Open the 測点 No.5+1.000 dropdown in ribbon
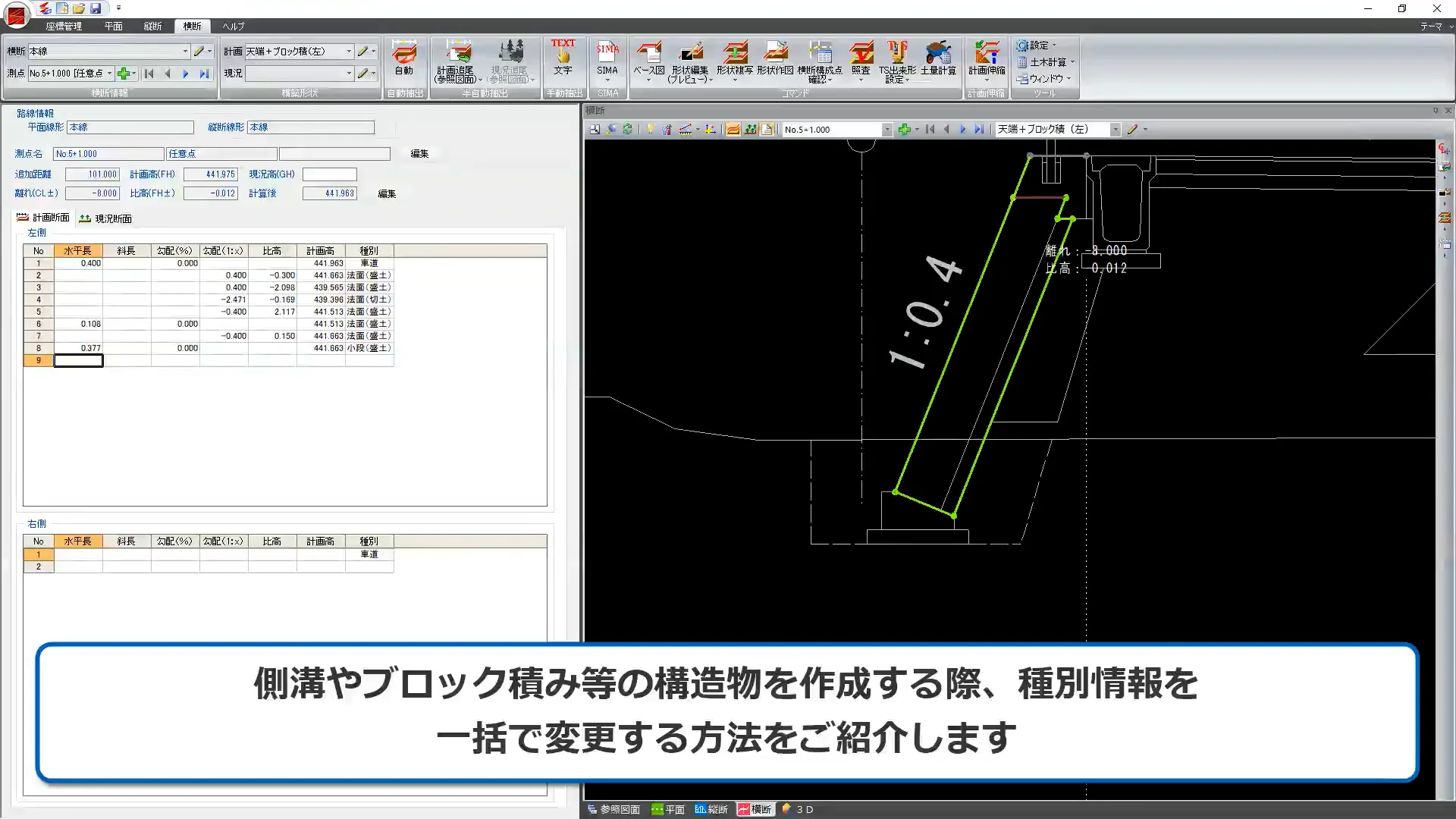1456x819 pixels. tap(109, 74)
